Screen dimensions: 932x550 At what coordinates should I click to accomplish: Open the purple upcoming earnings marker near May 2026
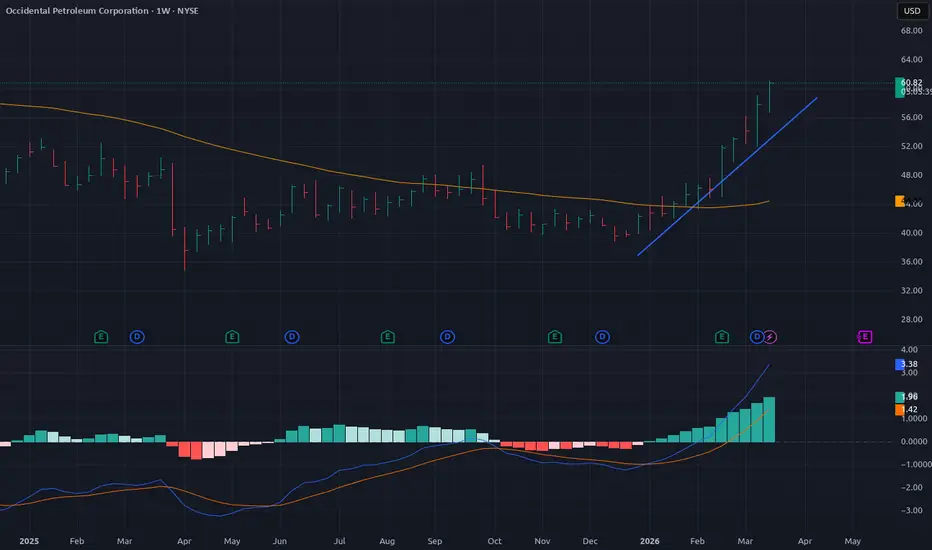865,337
